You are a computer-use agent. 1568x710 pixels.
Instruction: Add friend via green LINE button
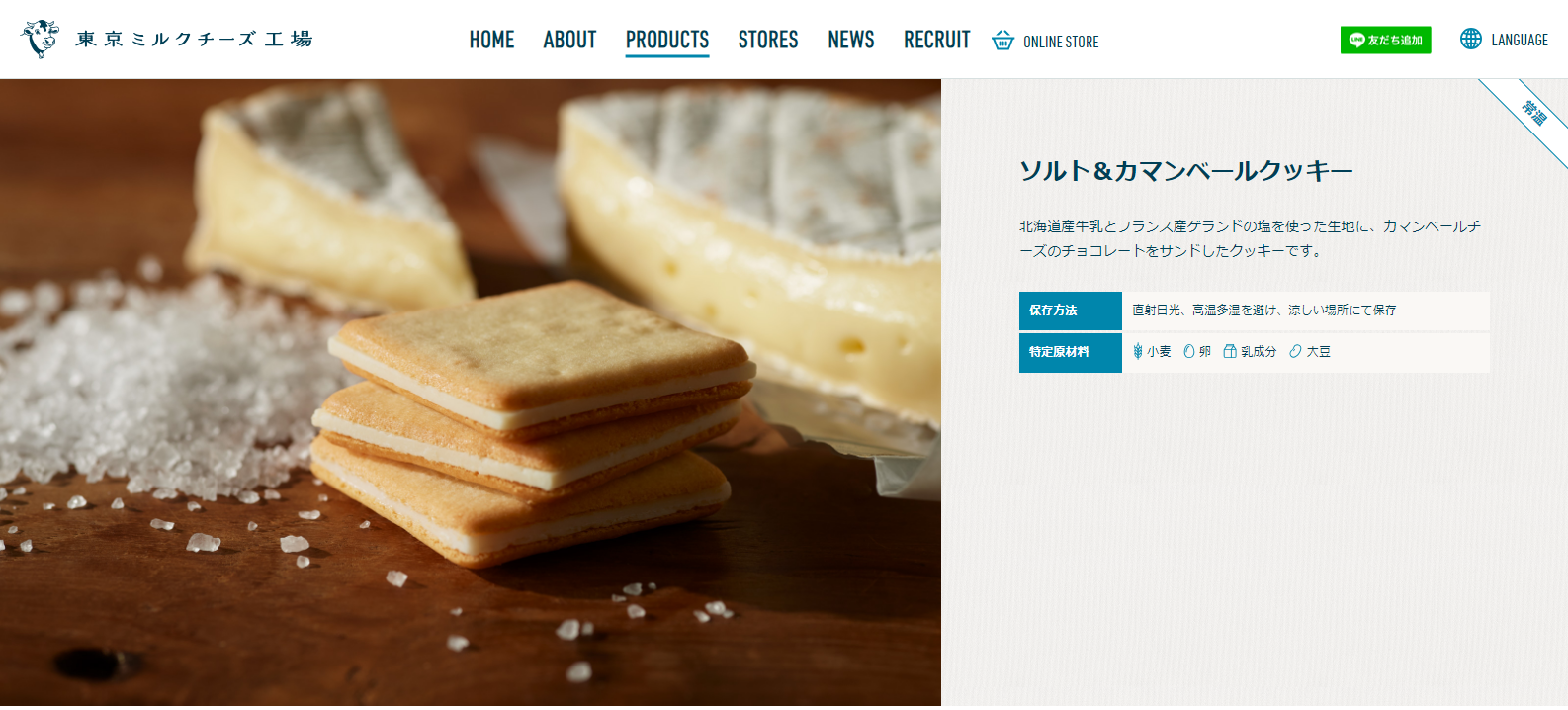click(x=1385, y=40)
